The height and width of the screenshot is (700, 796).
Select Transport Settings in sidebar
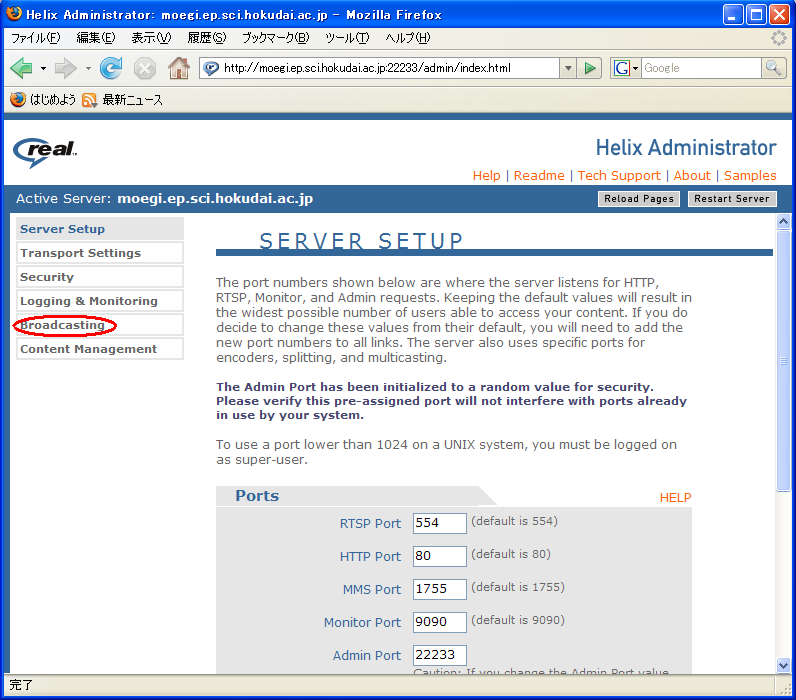[100, 253]
